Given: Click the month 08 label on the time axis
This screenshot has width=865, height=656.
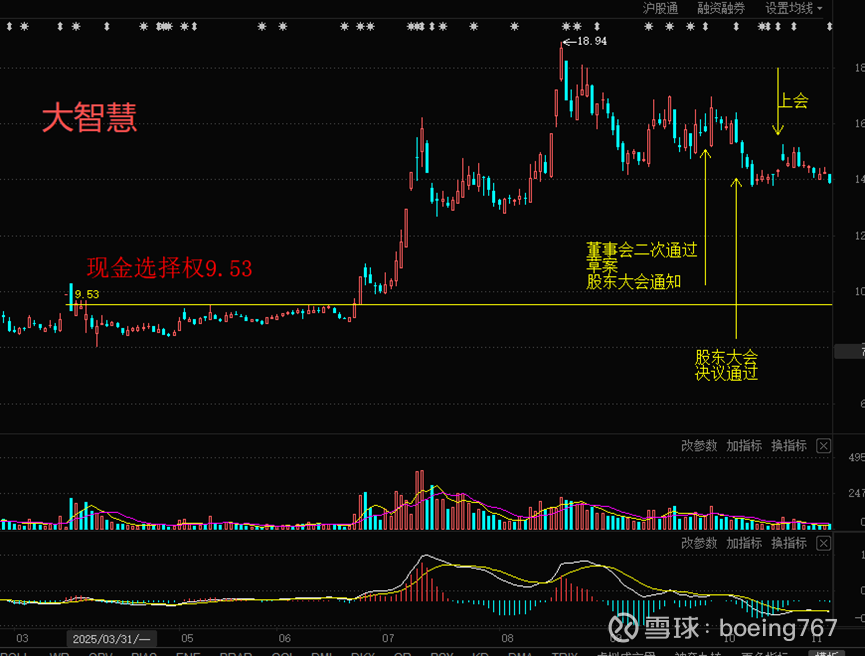Looking at the screenshot, I should pyautogui.click(x=508, y=638).
